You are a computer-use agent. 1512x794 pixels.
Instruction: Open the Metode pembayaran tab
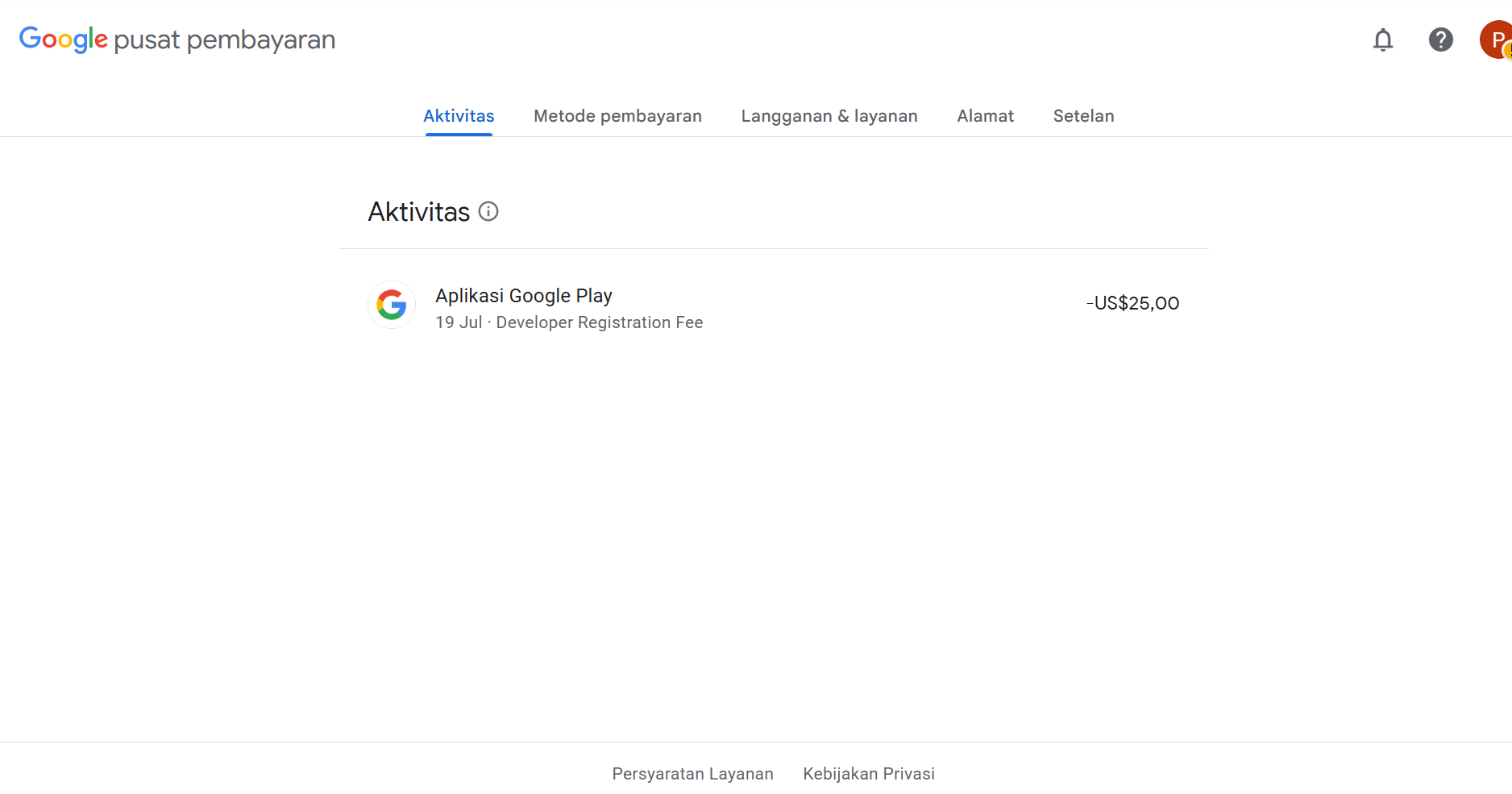click(x=617, y=116)
